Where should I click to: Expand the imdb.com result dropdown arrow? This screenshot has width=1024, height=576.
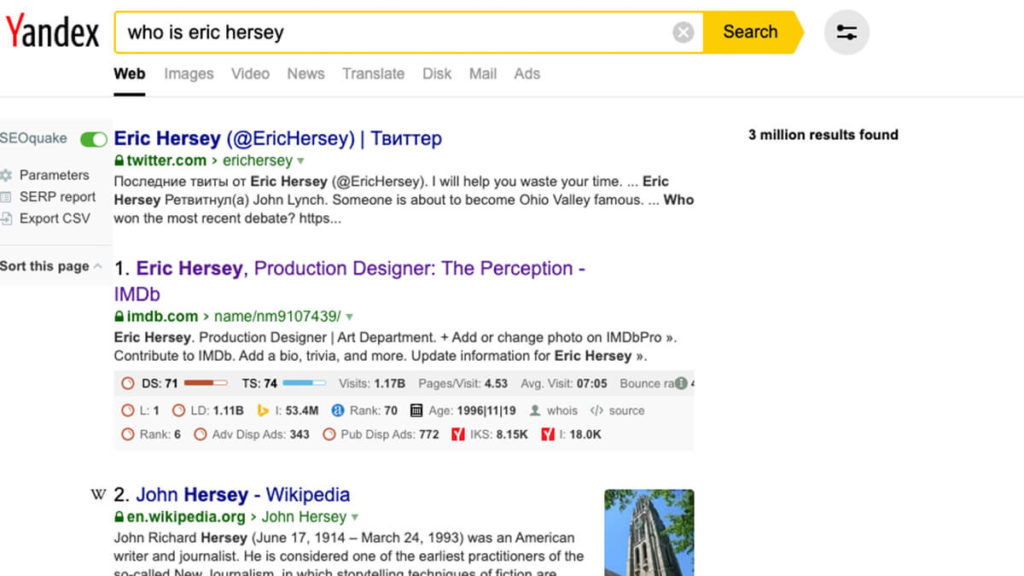click(x=349, y=317)
